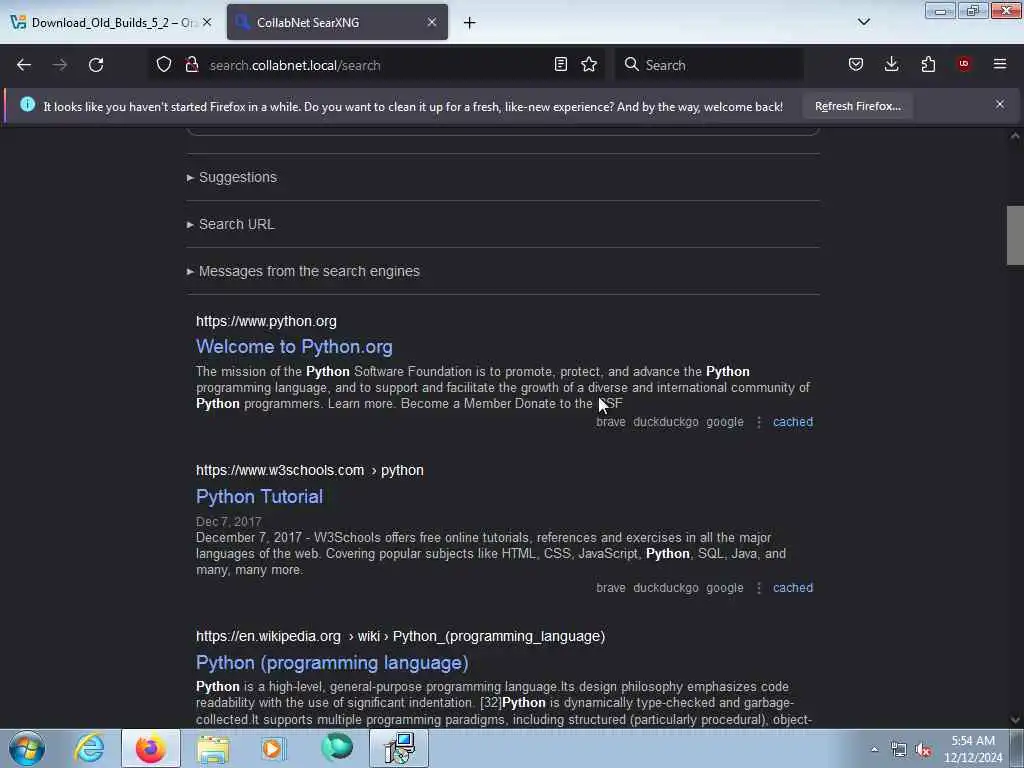Open cached version of W3Schools result
This screenshot has width=1024, height=768.
[x=793, y=588]
